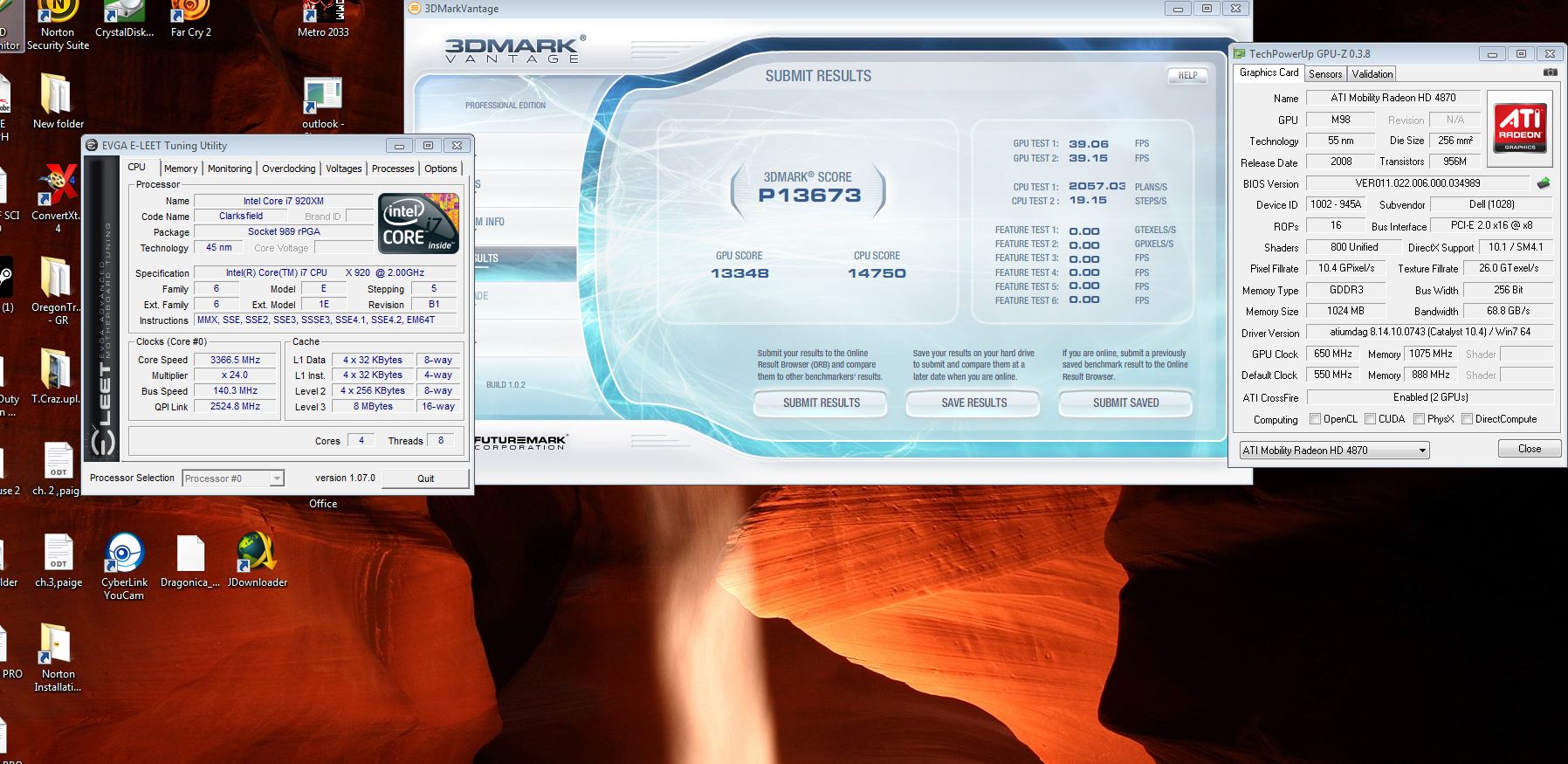Click the CPU score value 14750
1568x764 pixels.
[877, 273]
